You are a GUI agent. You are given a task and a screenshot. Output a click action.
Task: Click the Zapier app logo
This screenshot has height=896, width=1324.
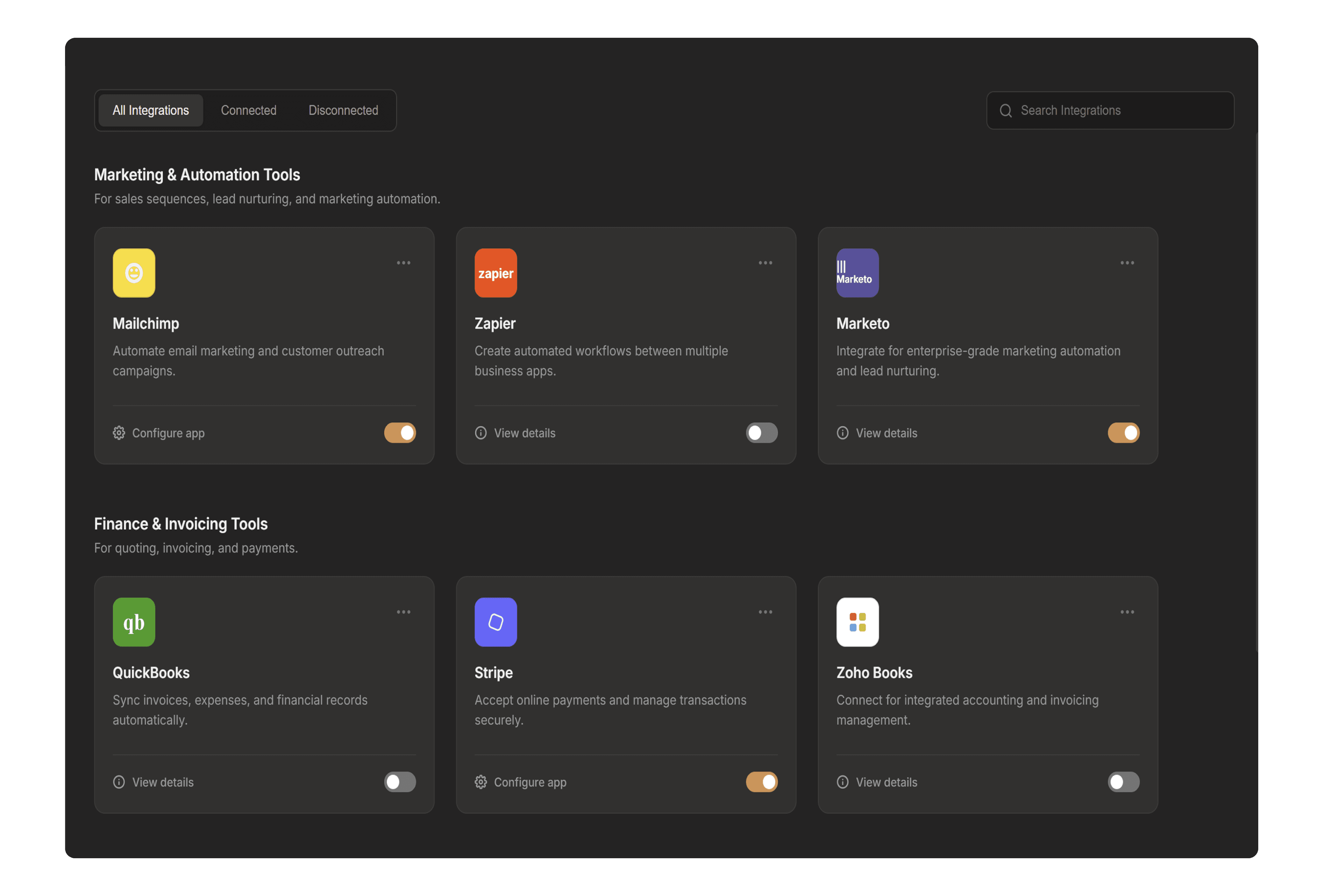pyautogui.click(x=496, y=273)
